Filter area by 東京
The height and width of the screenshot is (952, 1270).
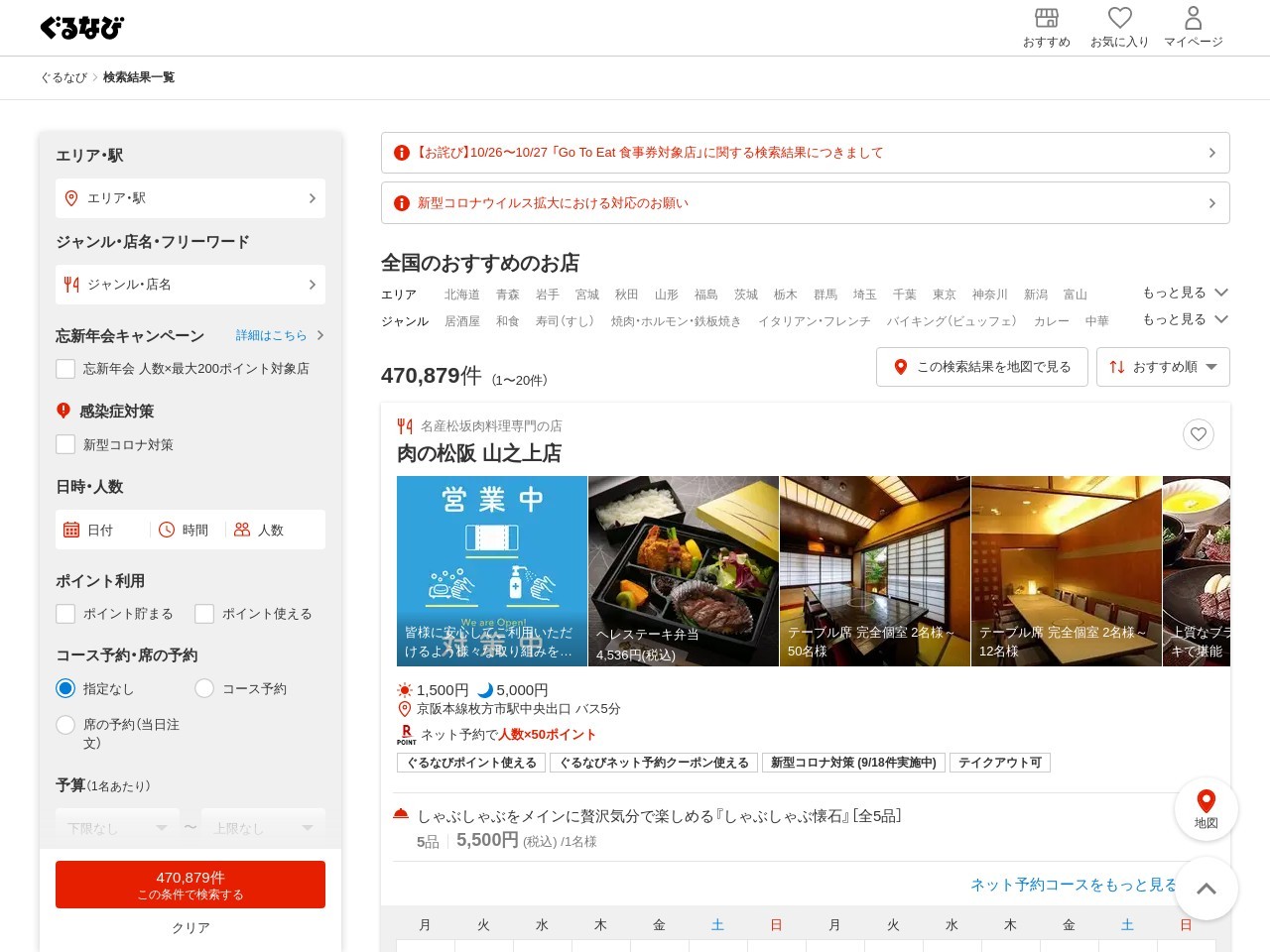[945, 295]
